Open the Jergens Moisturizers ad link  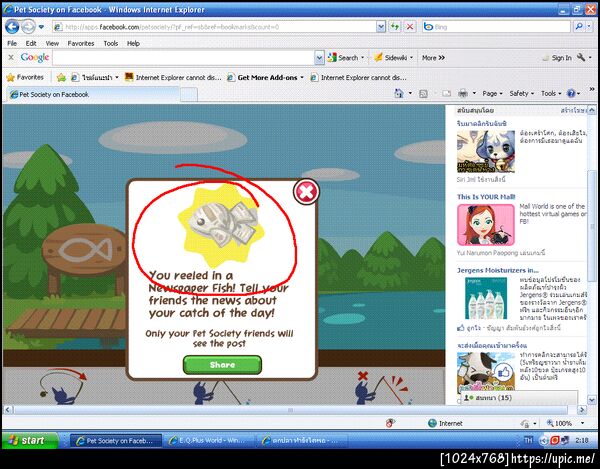(497, 270)
